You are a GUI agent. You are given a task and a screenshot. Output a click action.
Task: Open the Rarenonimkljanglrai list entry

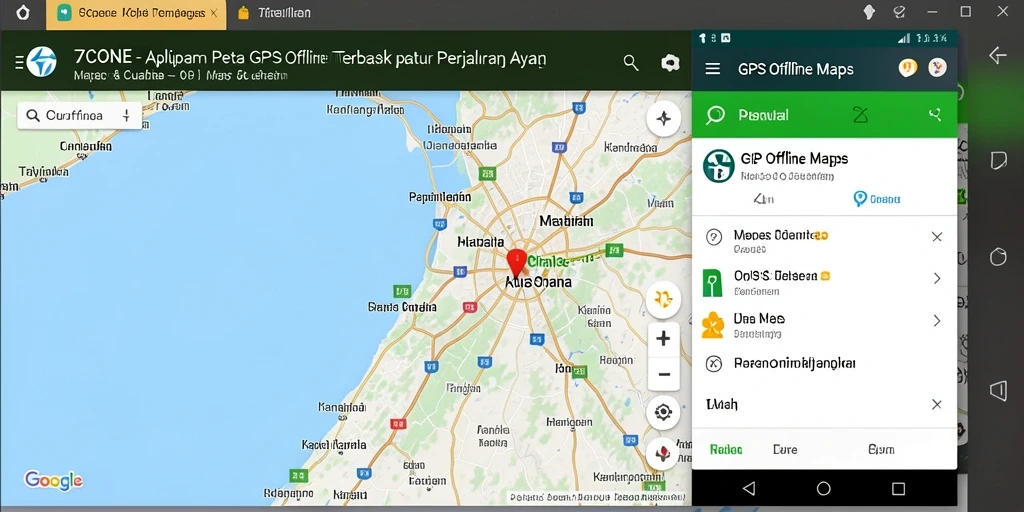824,364
